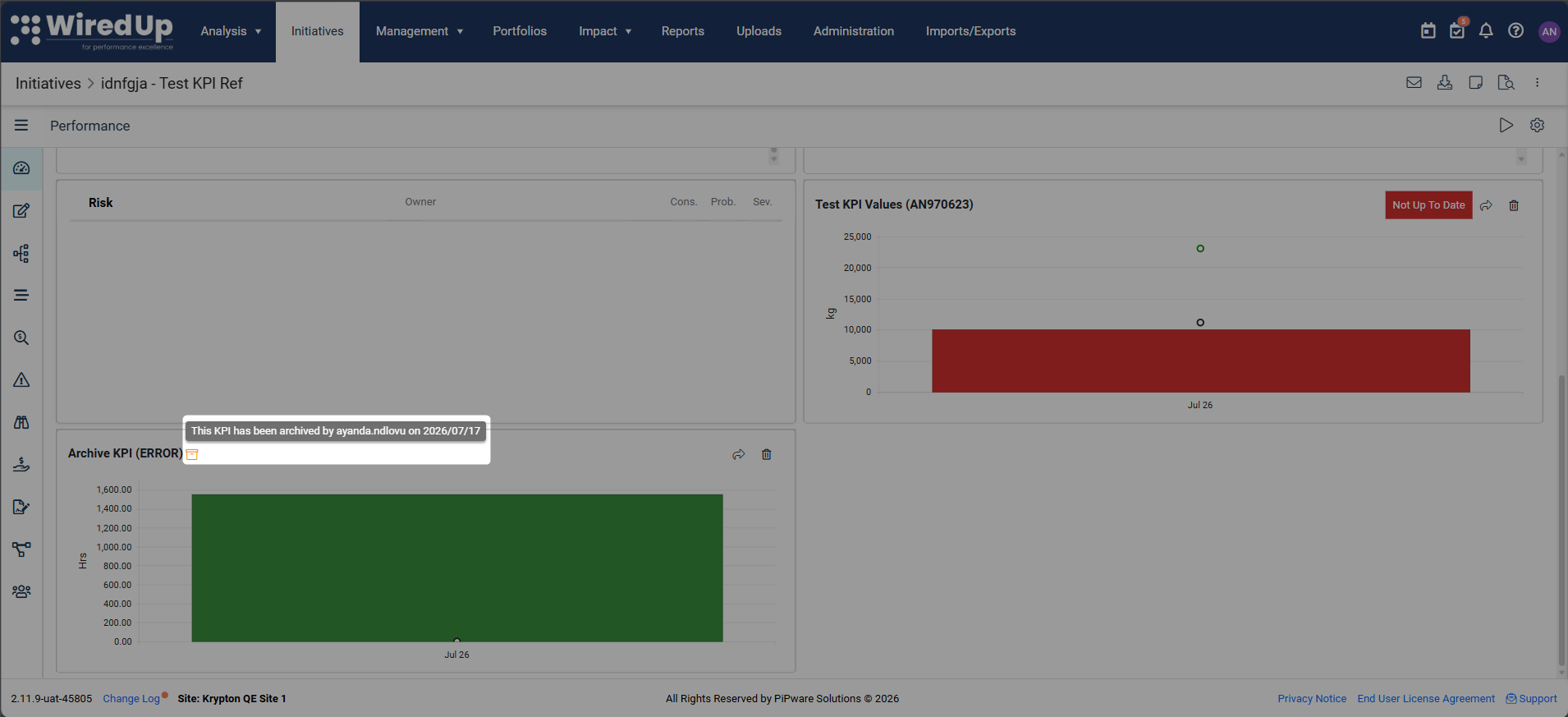Expand the Management dropdown menu
Screen dimensions: 1568x717
pos(420,31)
